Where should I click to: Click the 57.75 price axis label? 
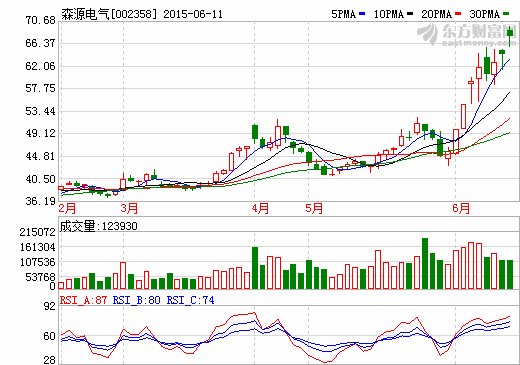pos(40,88)
